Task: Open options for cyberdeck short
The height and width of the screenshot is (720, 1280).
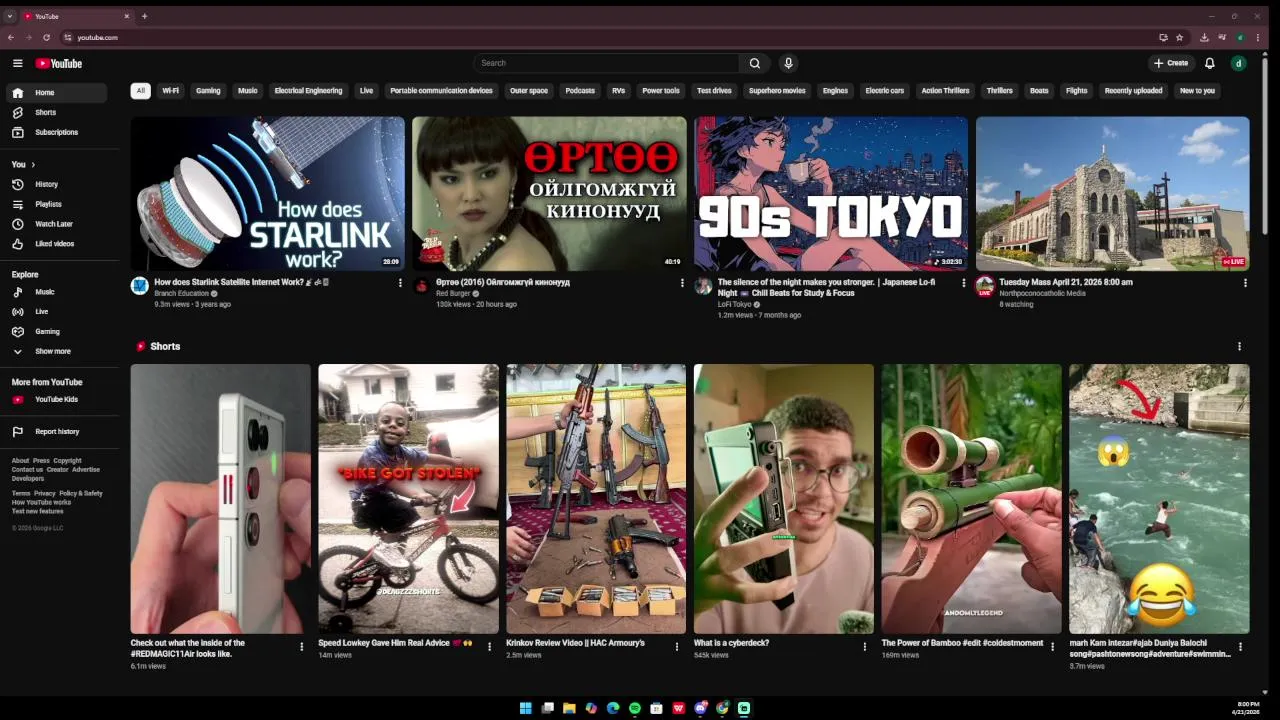Action: (x=865, y=647)
